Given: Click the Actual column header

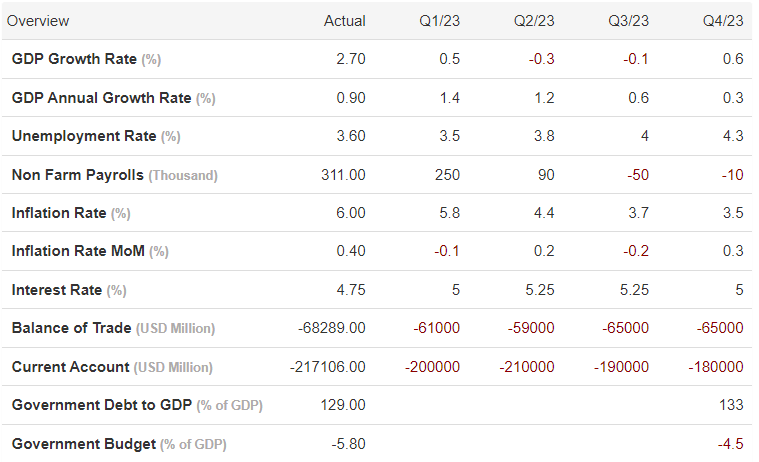Looking at the screenshot, I should [345, 21].
